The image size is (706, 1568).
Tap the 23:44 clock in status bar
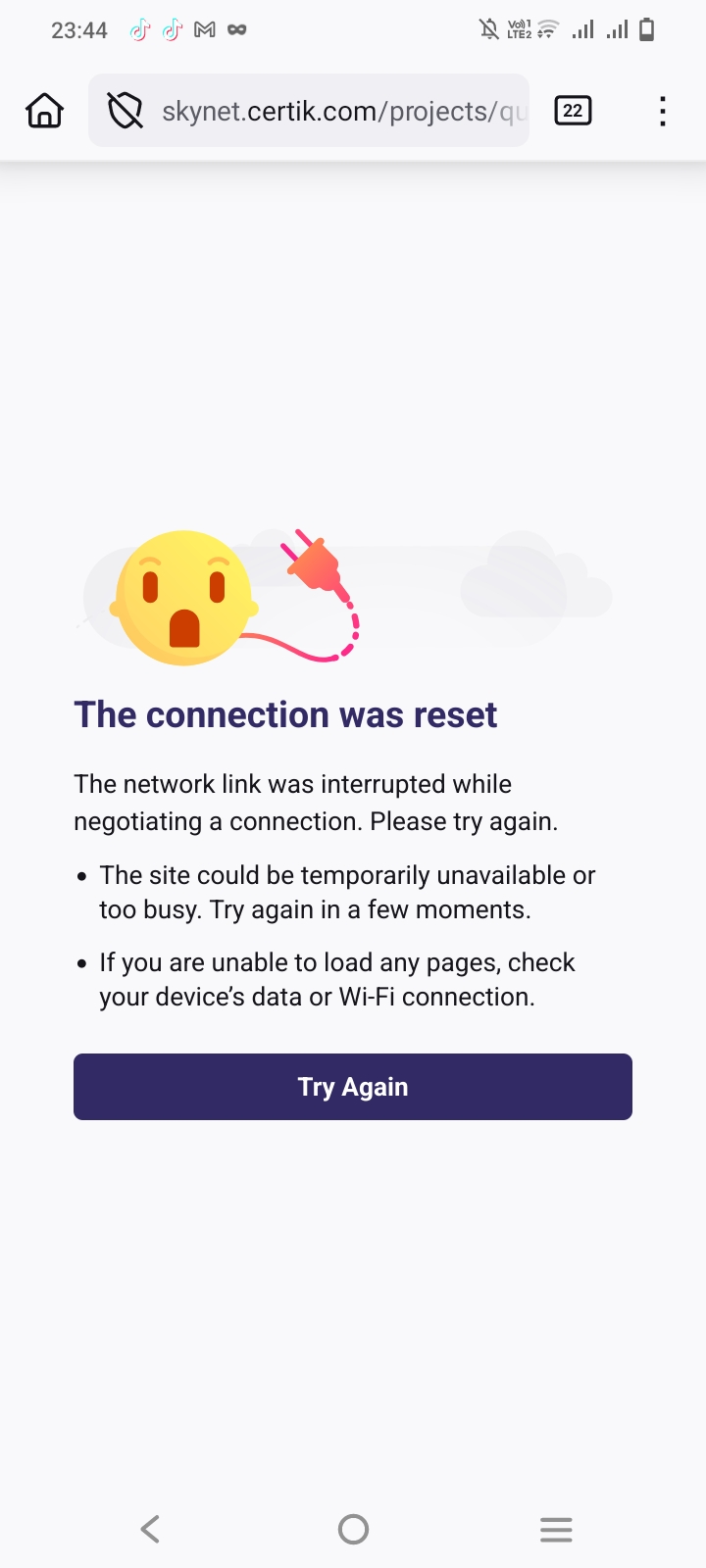tap(79, 30)
